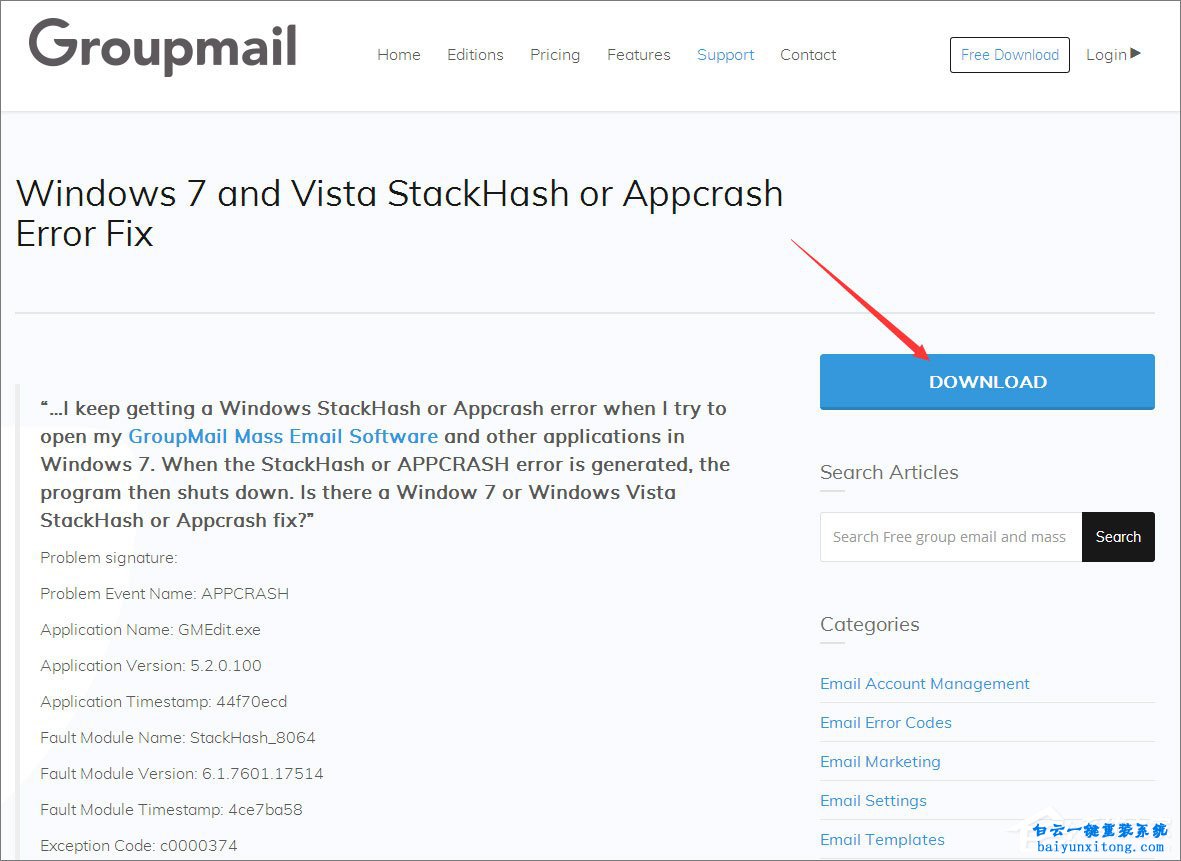The height and width of the screenshot is (861, 1181).
Task: Go to the Editions page
Action: pyautogui.click(x=475, y=55)
